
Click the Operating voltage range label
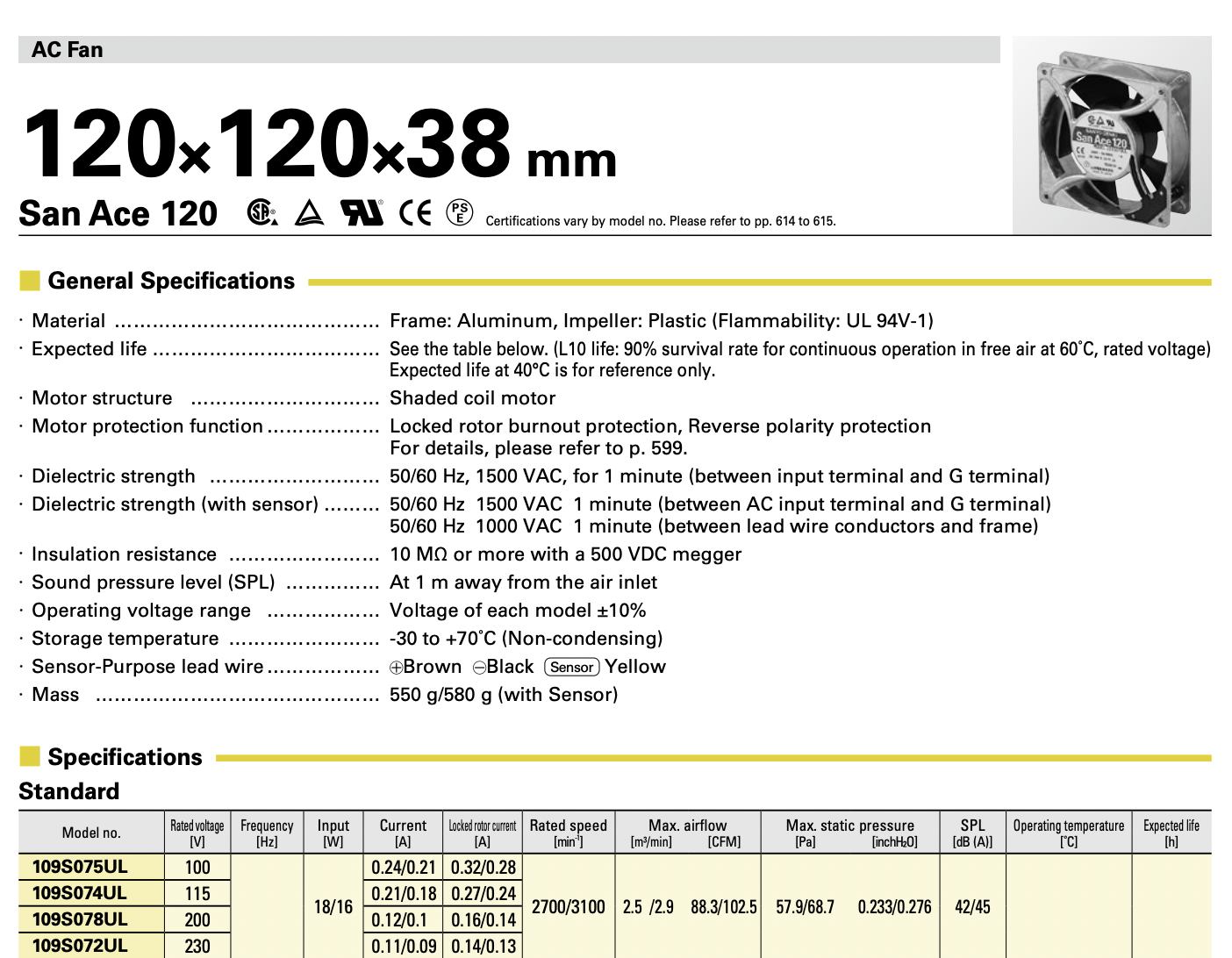[141, 611]
